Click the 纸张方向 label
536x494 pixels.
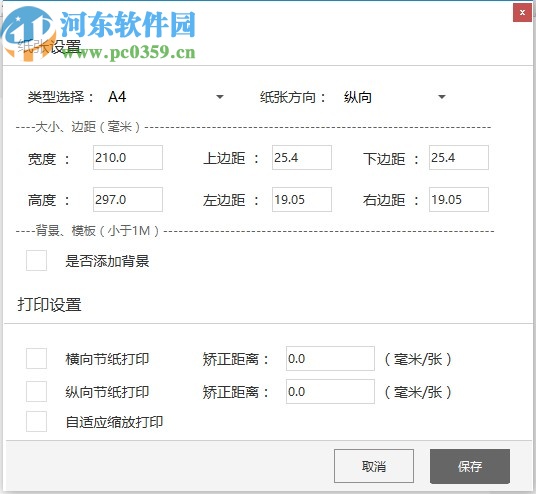point(292,97)
